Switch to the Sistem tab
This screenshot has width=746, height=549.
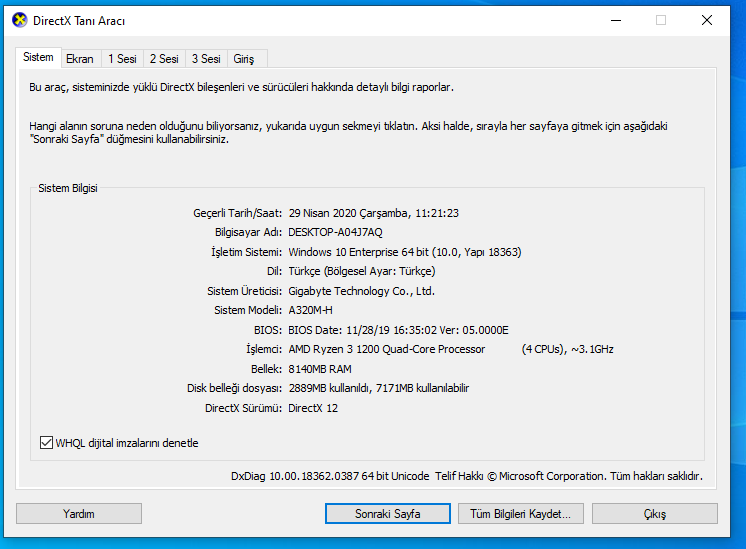pyautogui.click(x=38, y=58)
